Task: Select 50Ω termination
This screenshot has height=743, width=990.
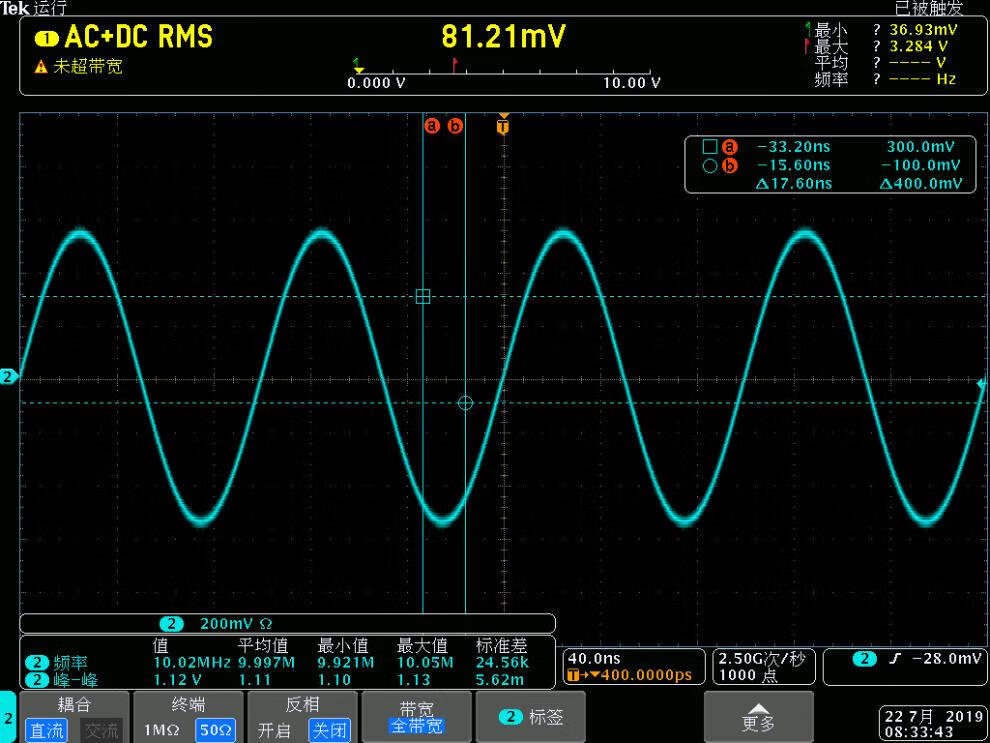Action: click(x=215, y=731)
